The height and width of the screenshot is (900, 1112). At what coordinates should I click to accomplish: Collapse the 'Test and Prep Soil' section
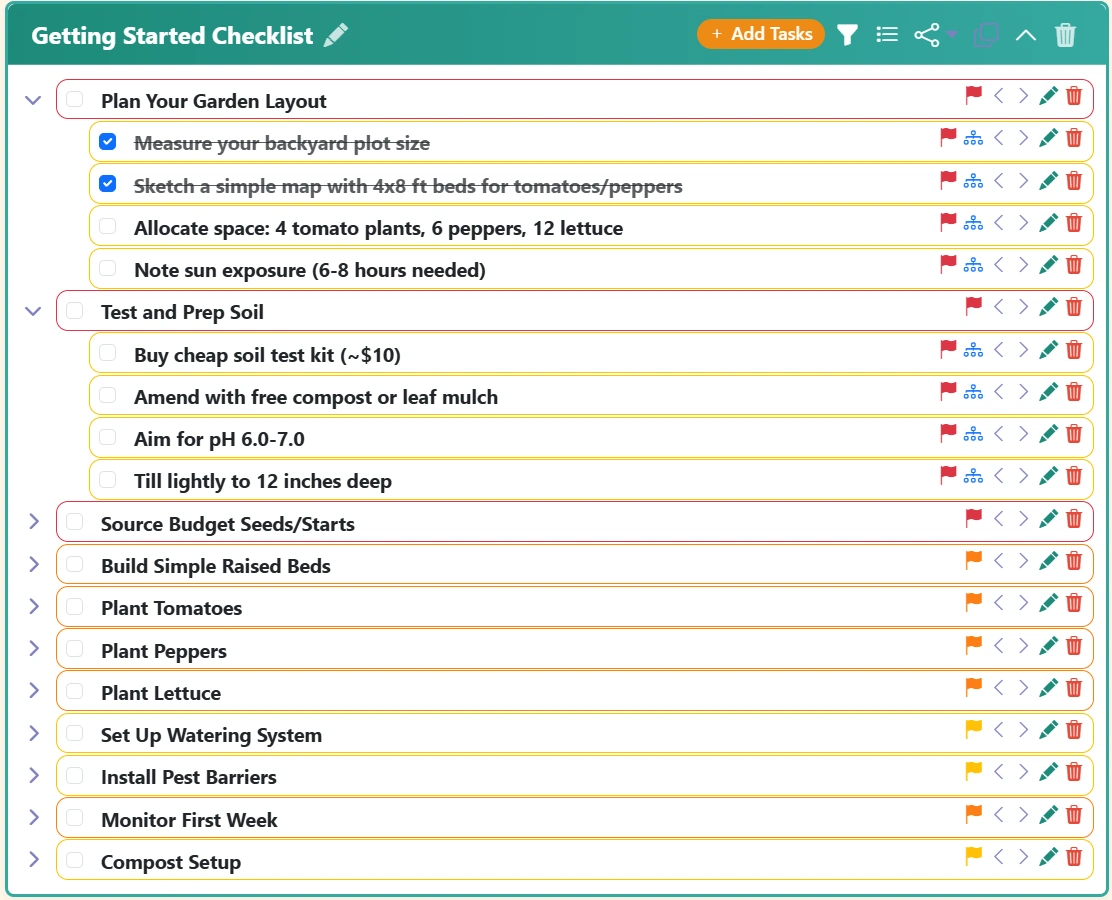tap(33, 311)
